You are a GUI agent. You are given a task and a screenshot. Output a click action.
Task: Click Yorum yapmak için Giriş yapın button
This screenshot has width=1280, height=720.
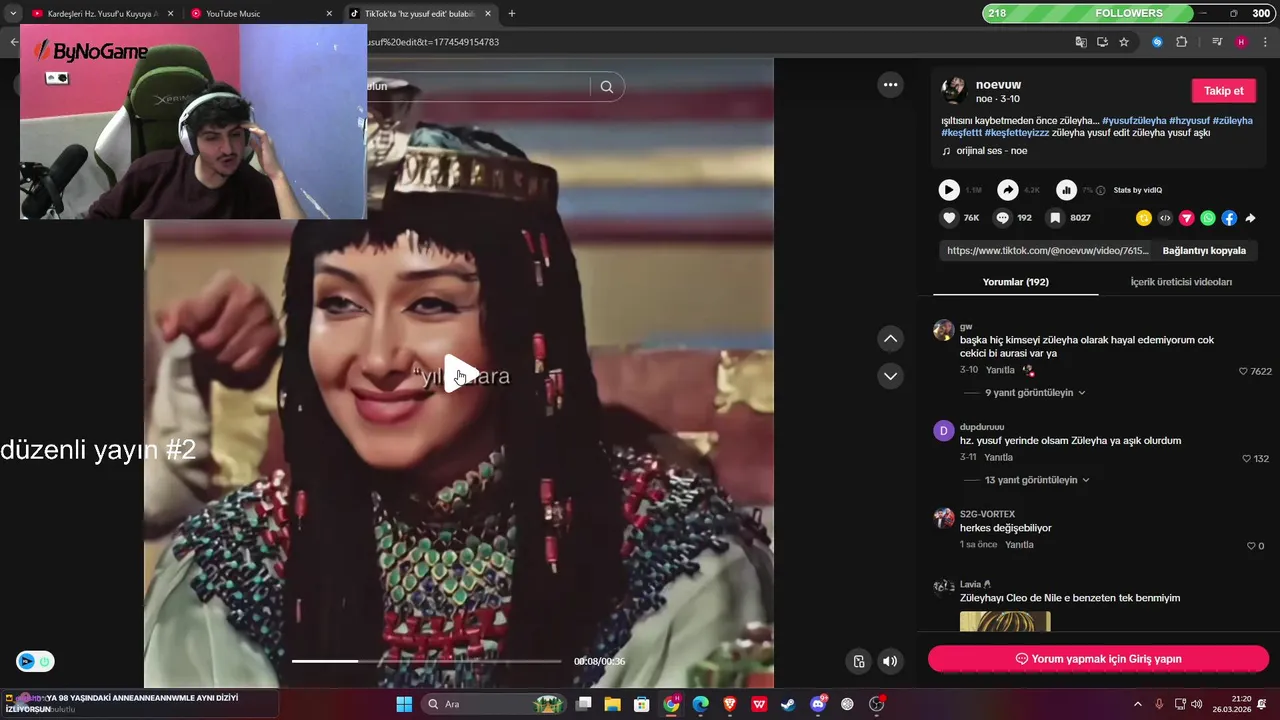(1098, 659)
